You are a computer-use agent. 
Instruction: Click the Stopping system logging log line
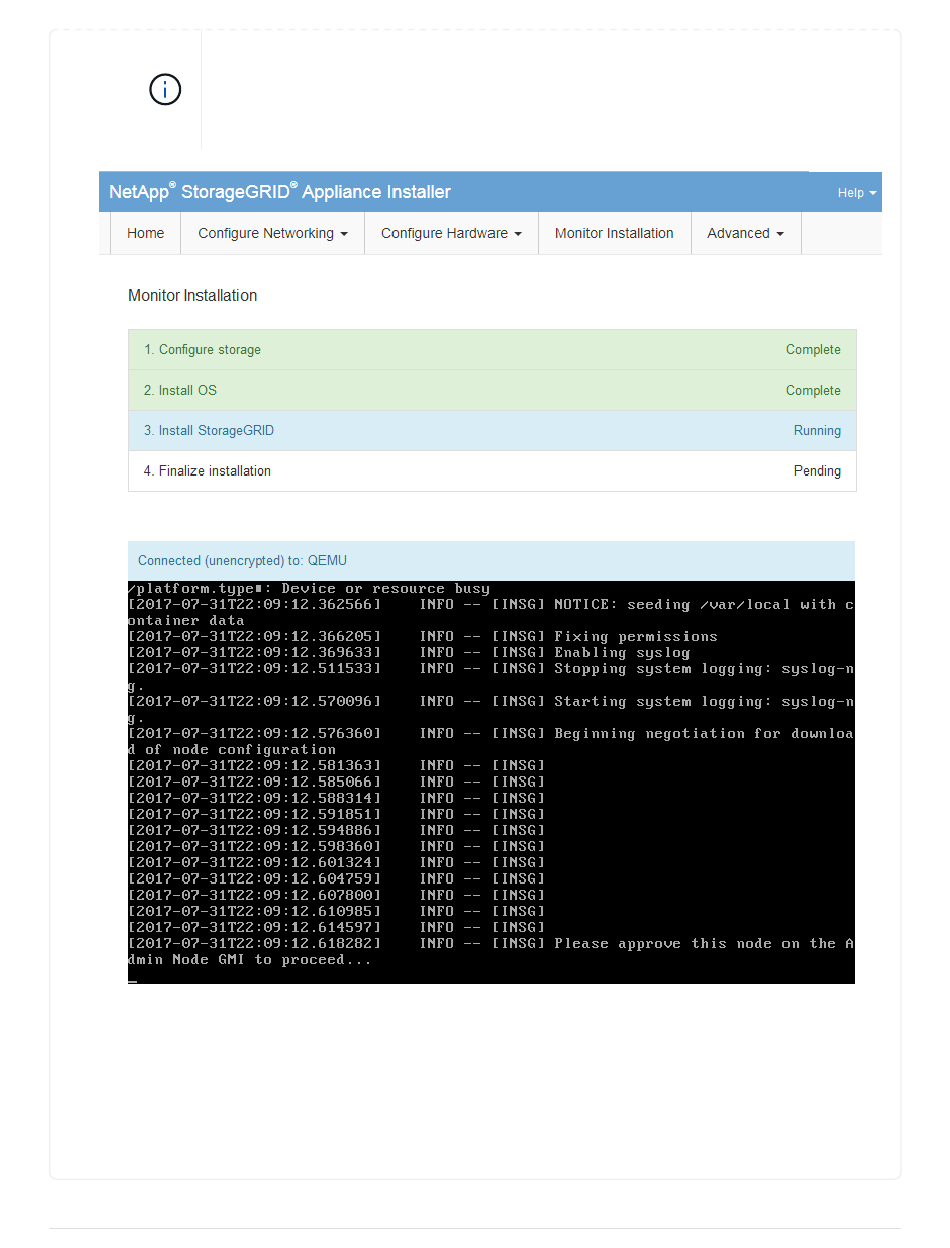click(491, 676)
